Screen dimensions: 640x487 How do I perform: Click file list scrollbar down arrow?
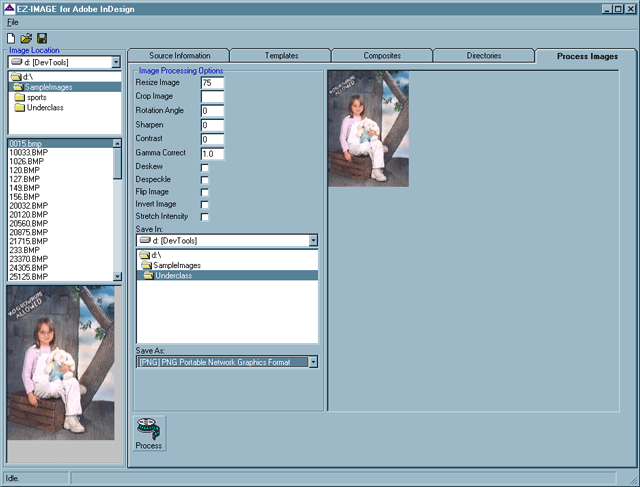117,276
